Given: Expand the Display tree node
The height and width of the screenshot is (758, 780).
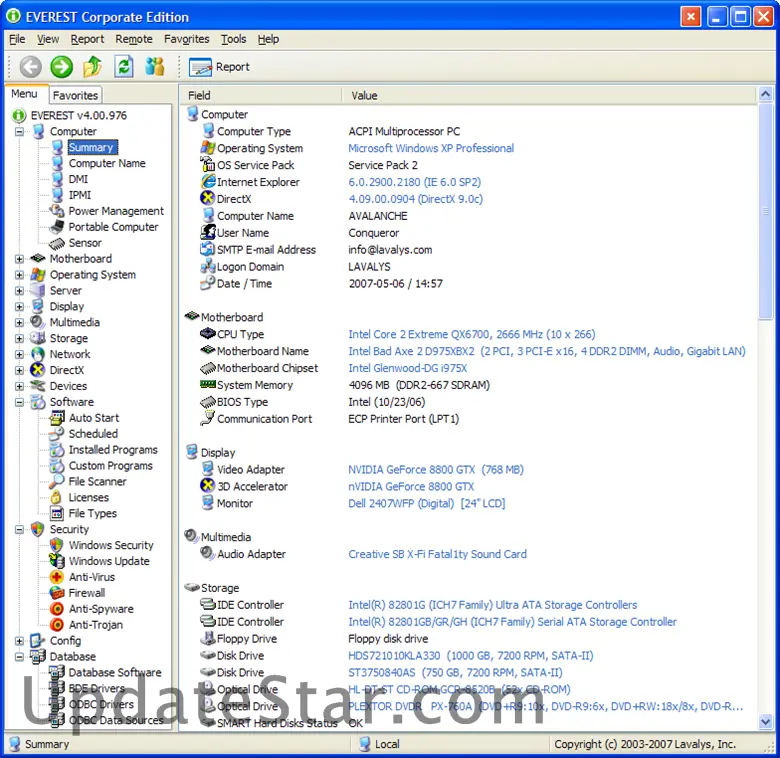Looking at the screenshot, I should pyautogui.click(x=19, y=307).
